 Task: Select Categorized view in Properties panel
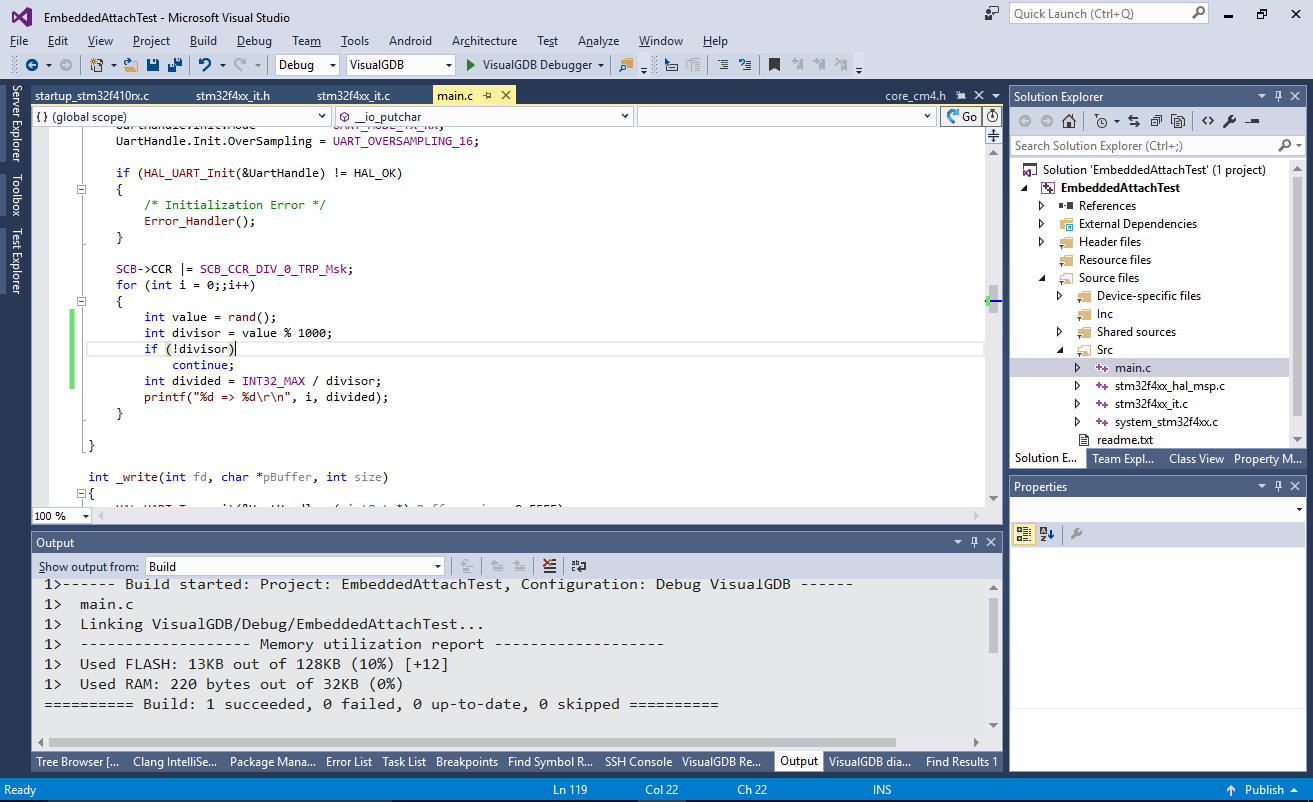(x=1024, y=534)
